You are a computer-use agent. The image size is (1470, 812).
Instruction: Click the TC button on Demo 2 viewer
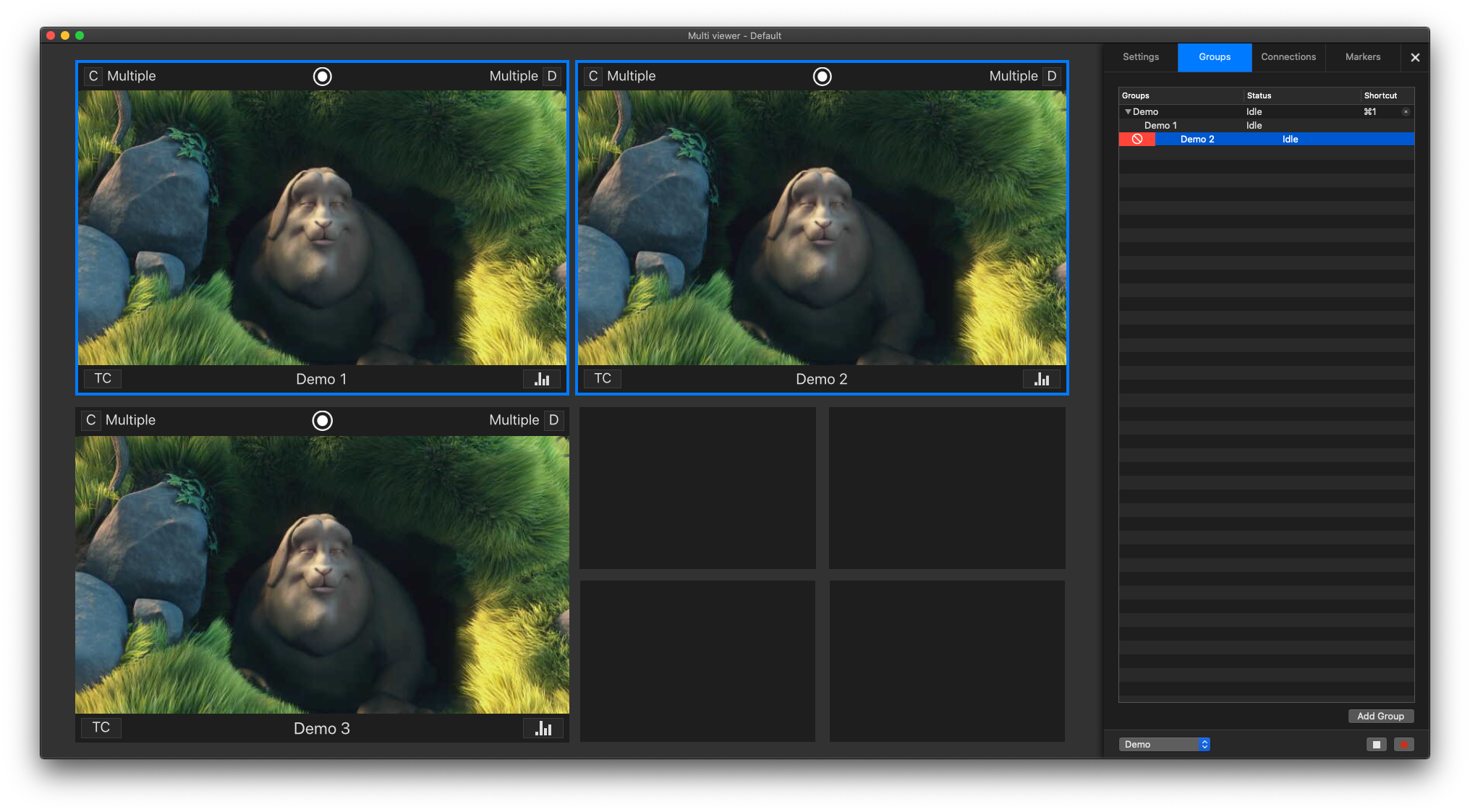point(603,379)
